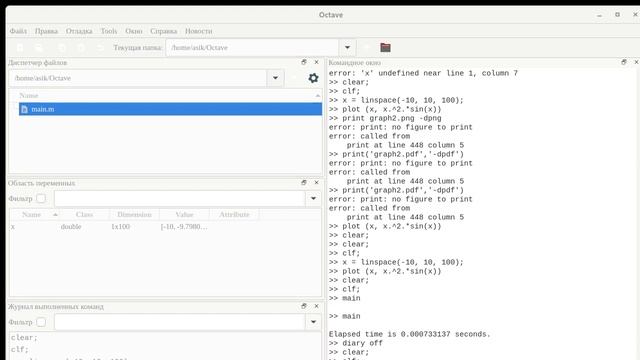
Task: Close the Журнал выполненных команд panel
Action: [x=316, y=306]
